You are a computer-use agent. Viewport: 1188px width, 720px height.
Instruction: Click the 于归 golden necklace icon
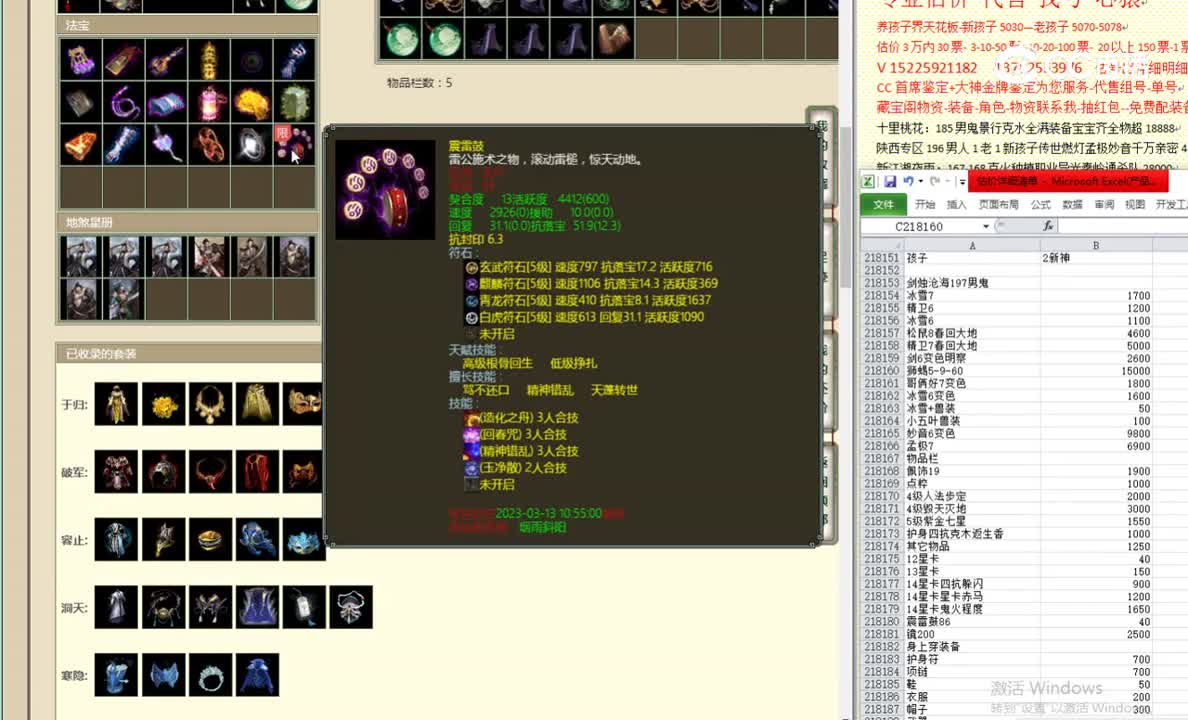(x=210, y=403)
